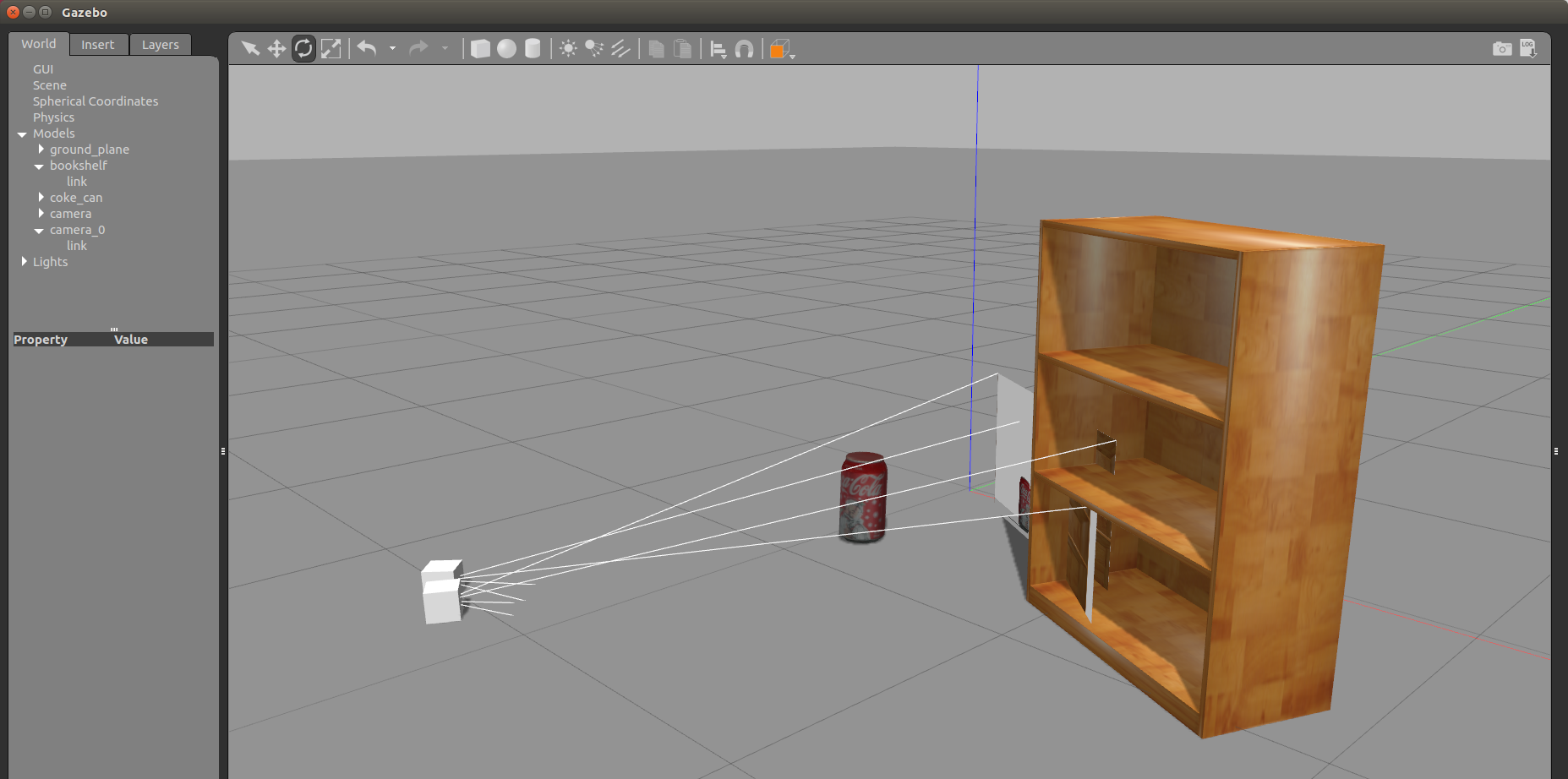This screenshot has height=779, width=1568.
Task: Insert a cylinder into the scene
Action: [532, 48]
